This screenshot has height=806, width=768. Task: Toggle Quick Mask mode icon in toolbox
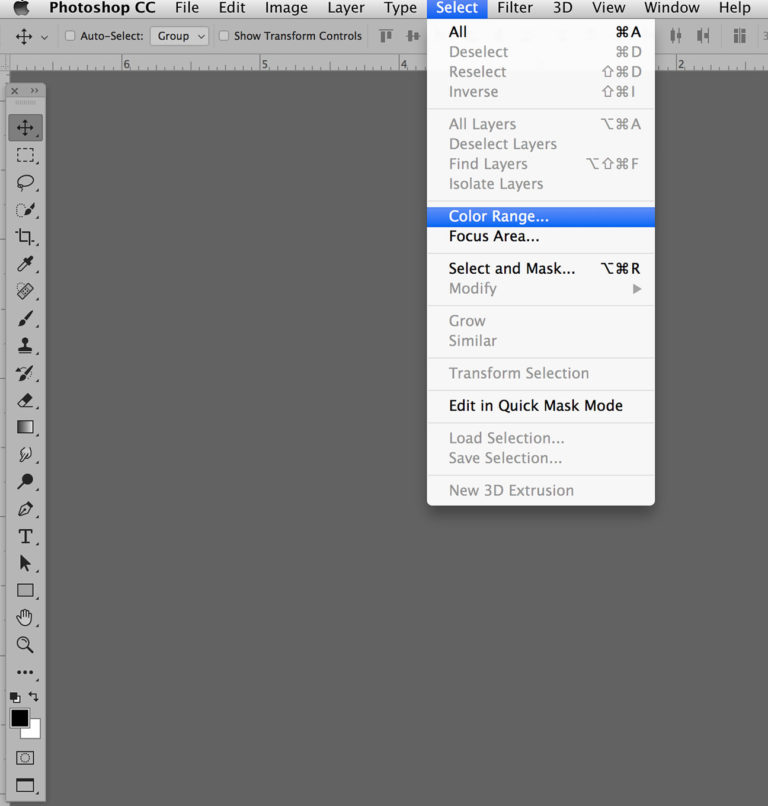point(25,758)
